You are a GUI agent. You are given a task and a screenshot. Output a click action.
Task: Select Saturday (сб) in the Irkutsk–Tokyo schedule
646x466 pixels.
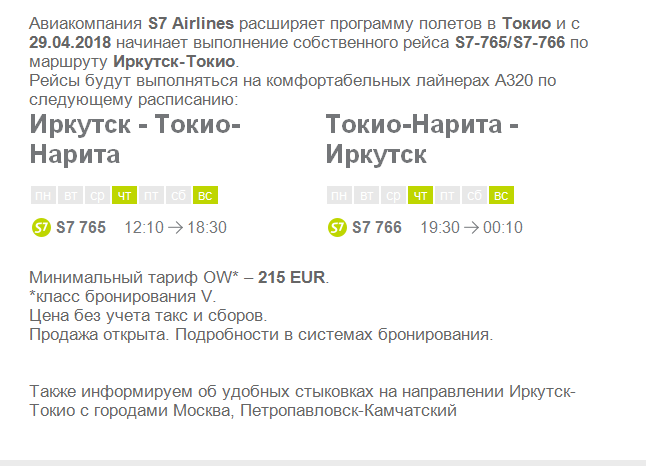click(178, 195)
